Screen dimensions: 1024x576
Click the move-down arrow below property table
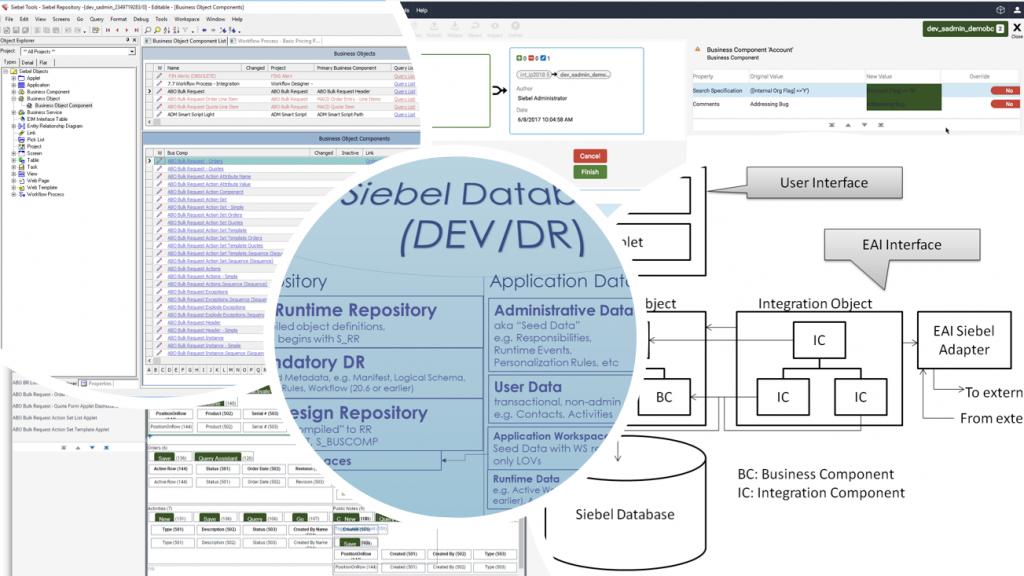pyautogui.click(x=864, y=125)
